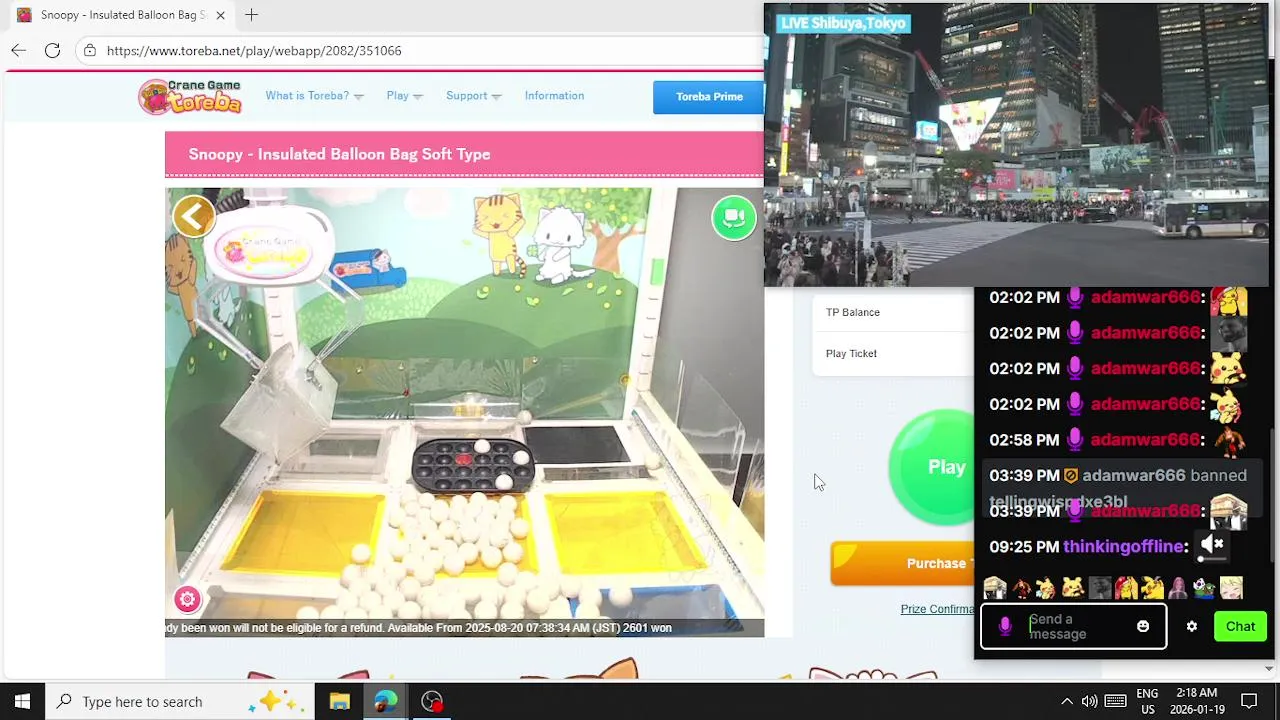Open the Information menu item
This screenshot has width=1280, height=720.
pos(554,96)
